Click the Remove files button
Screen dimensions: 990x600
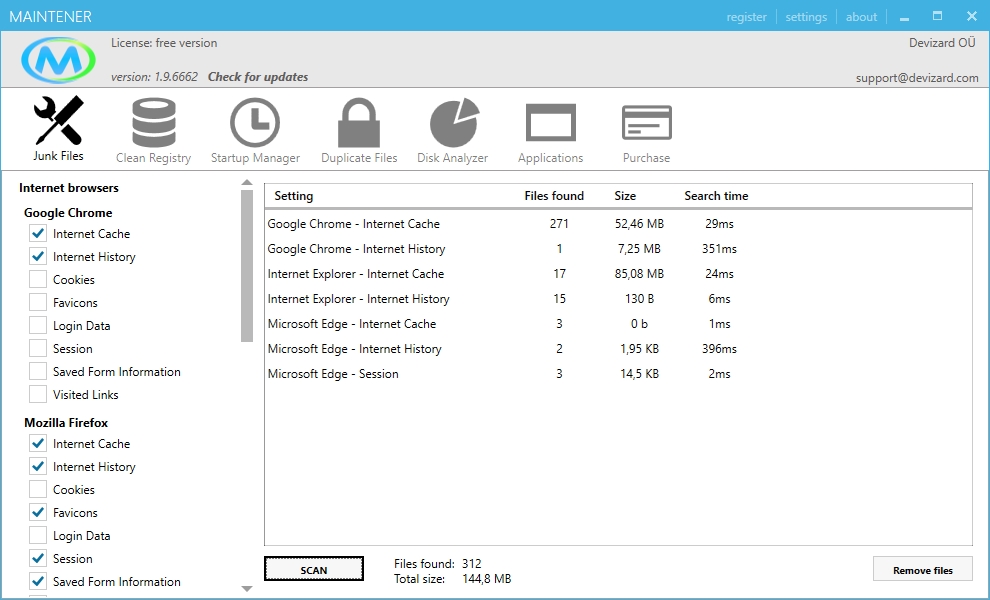click(x=922, y=570)
